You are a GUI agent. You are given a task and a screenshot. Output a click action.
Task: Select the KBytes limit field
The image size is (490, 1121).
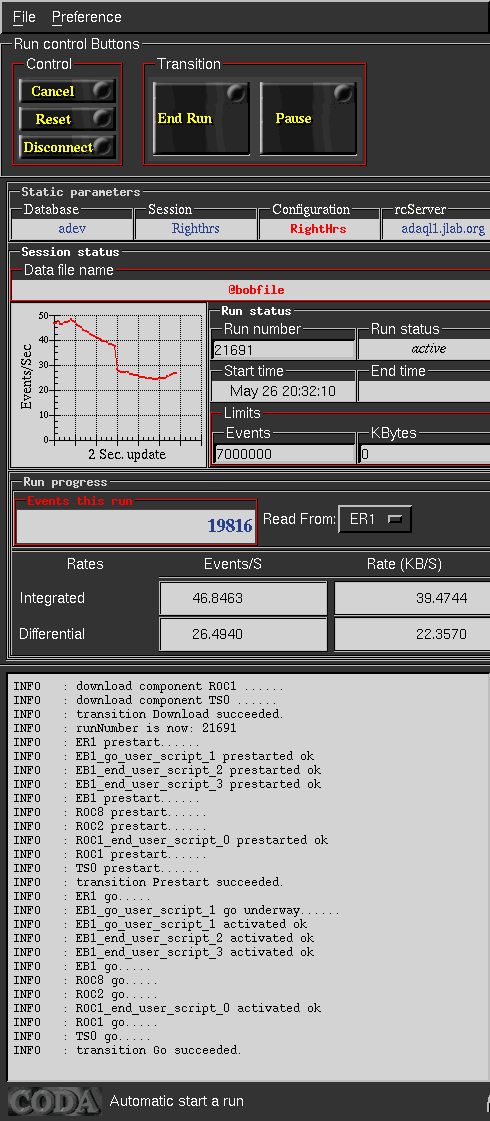tap(424, 453)
